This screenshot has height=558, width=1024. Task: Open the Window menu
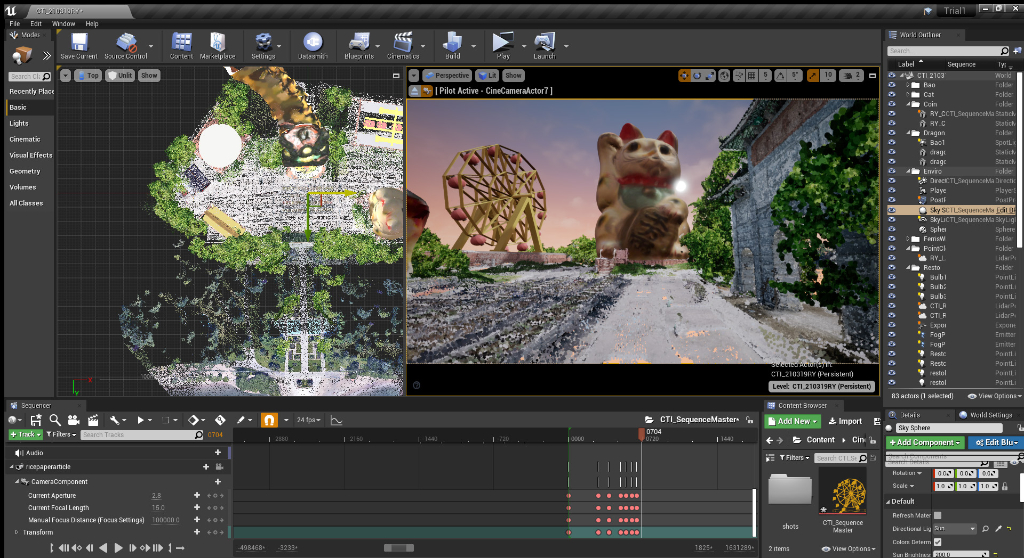click(x=63, y=23)
